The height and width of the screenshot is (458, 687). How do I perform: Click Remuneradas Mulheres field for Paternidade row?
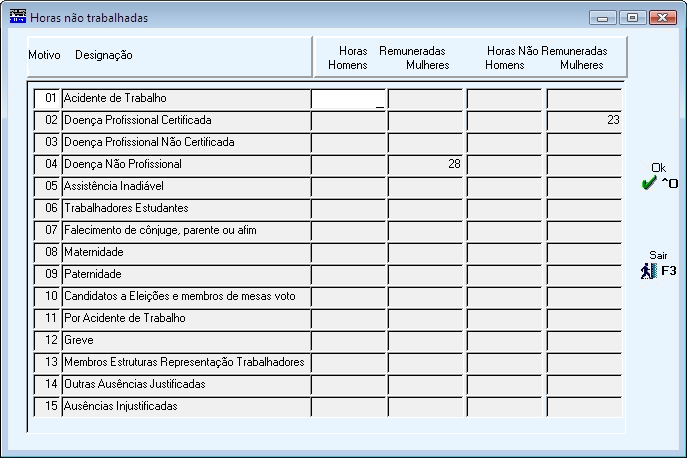point(425,274)
